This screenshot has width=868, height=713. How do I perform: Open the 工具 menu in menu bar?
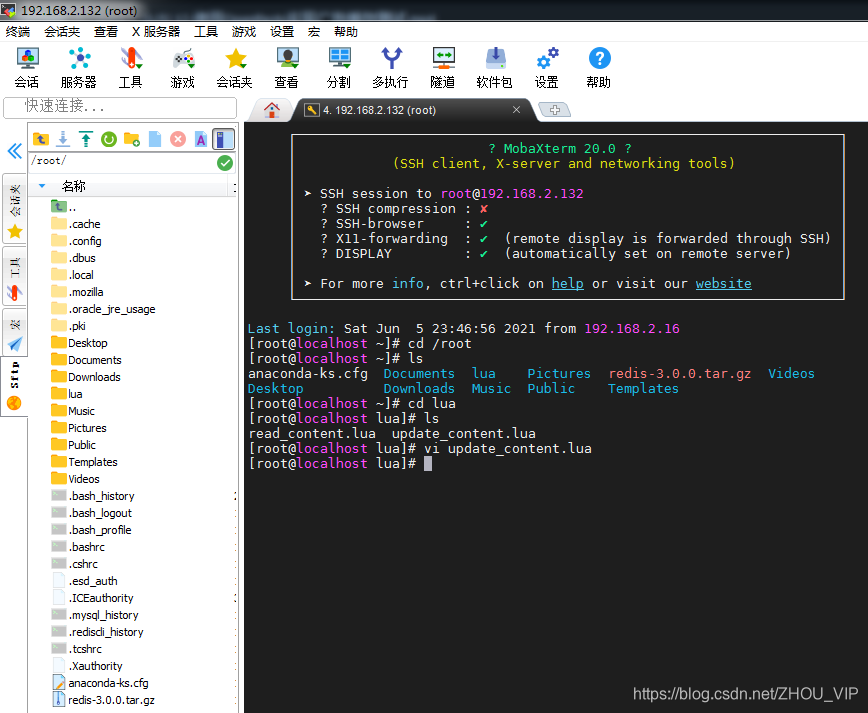206,32
